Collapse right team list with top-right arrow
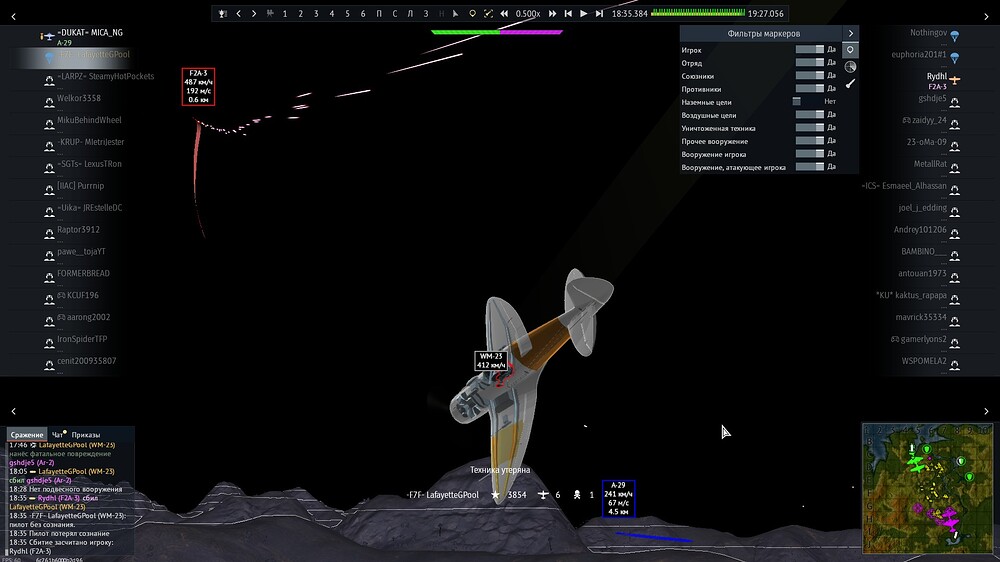The height and width of the screenshot is (562, 1000). pyautogui.click(x=986, y=17)
